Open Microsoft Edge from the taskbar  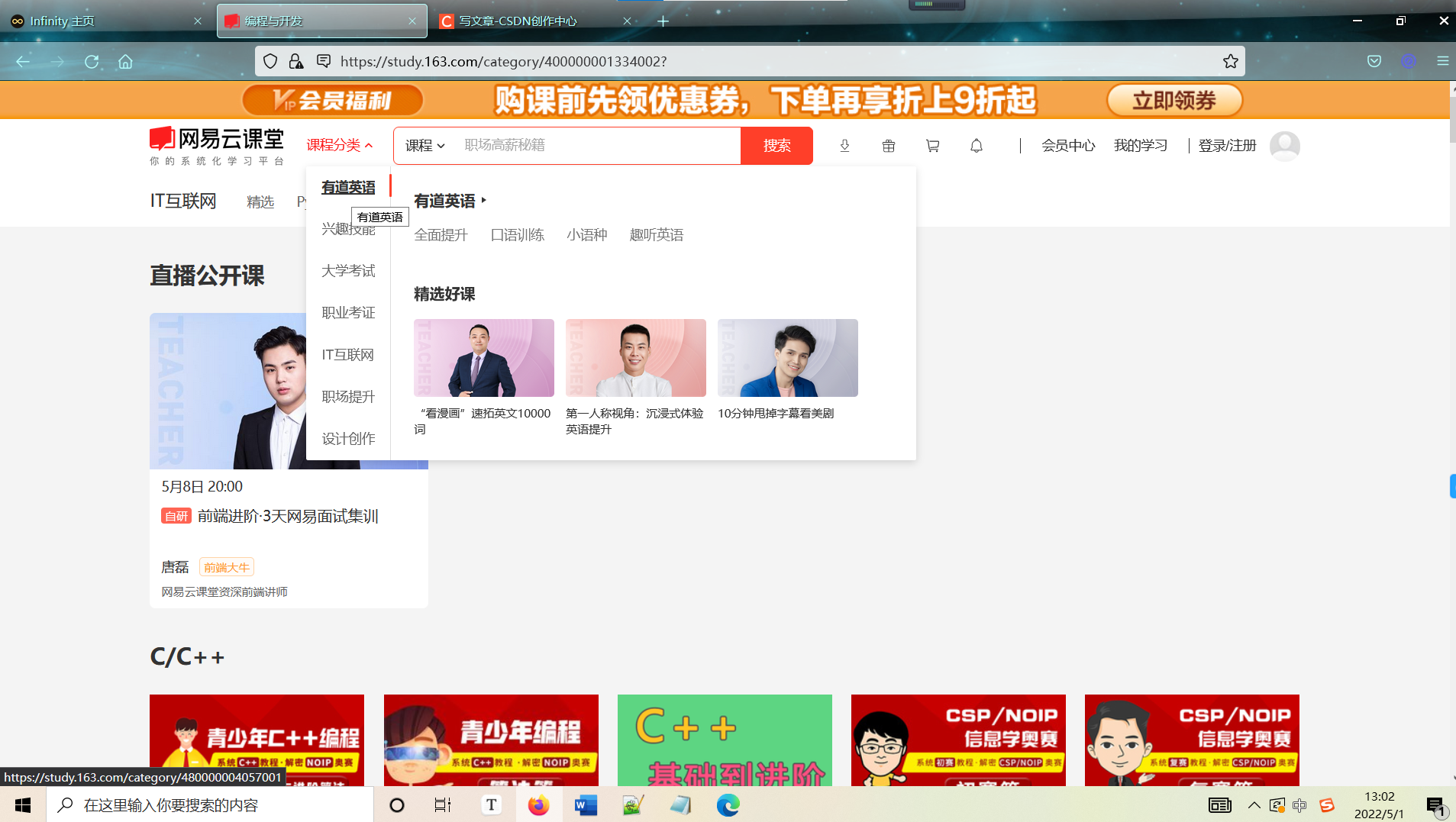click(x=728, y=805)
